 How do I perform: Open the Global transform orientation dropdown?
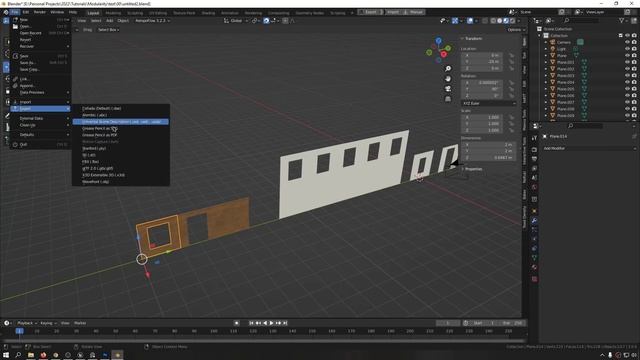[x=236, y=20]
